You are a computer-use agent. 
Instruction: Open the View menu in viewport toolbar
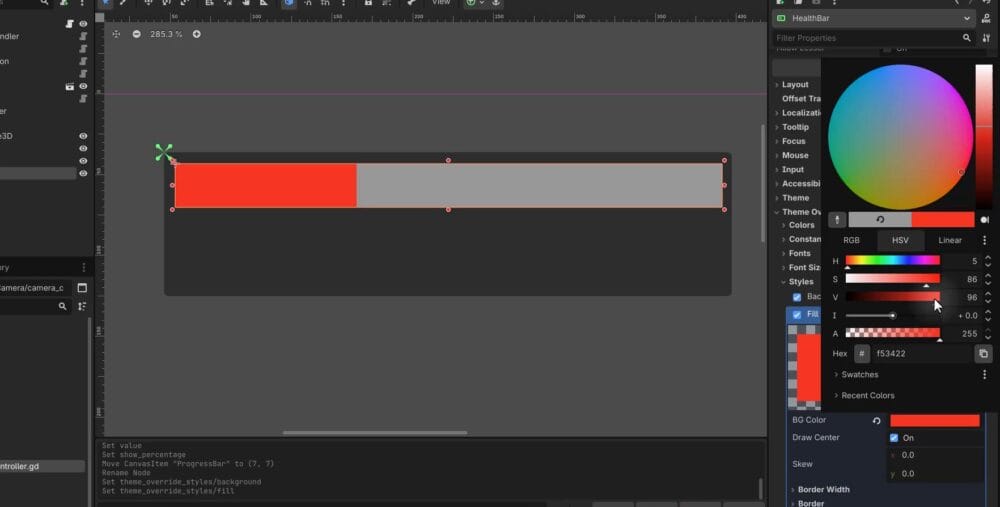click(x=441, y=3)
